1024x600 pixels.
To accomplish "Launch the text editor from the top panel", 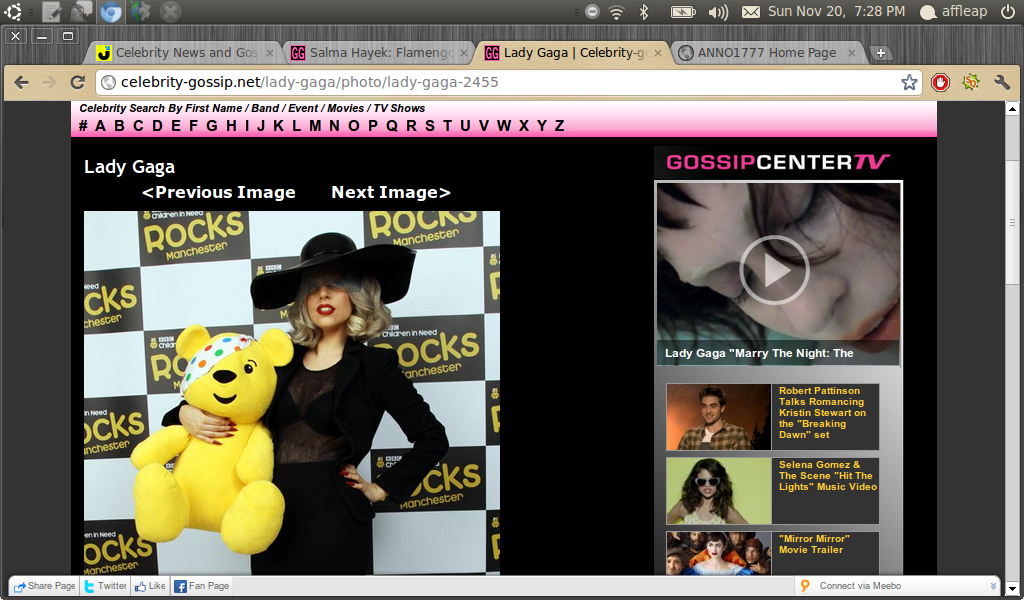I will coord(52,11).
